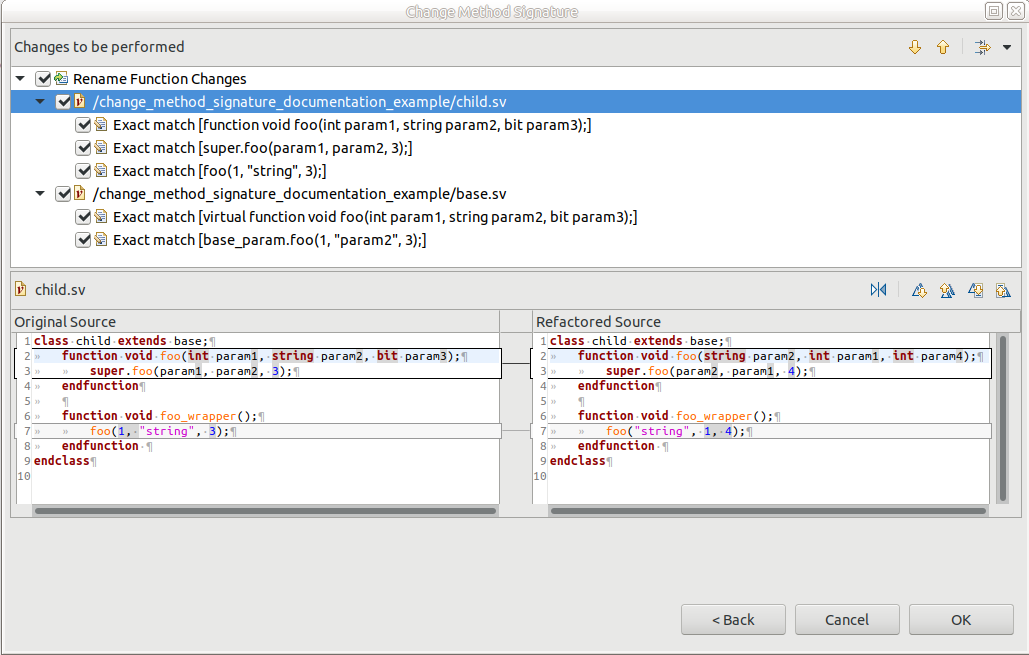
Task: Select the next difference icon in compare viewer
Action: [919, 290]
